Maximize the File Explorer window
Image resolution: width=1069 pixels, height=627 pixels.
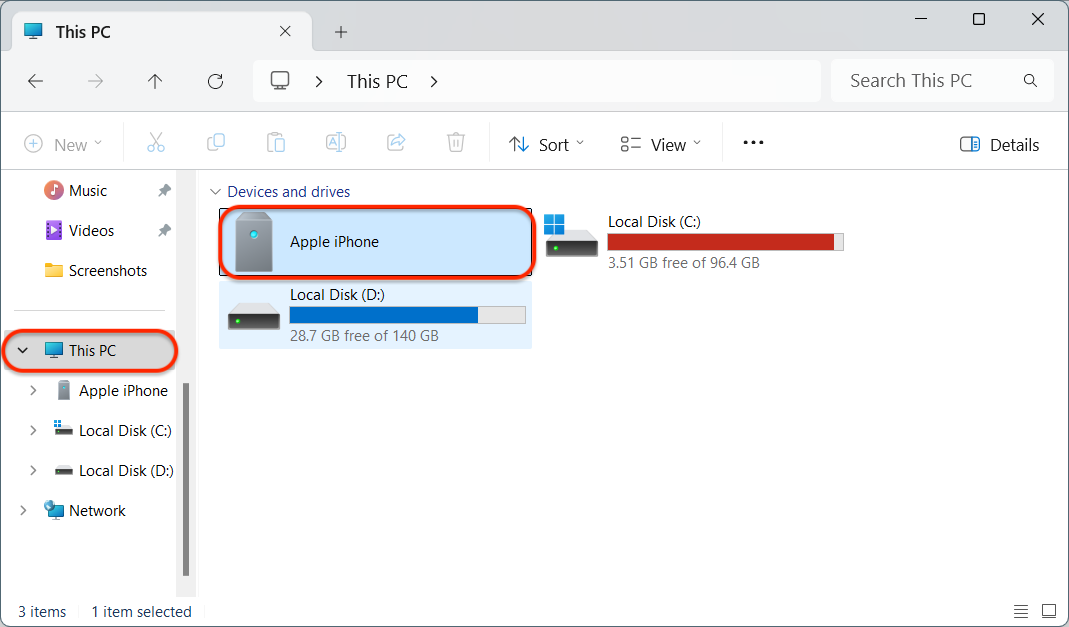[x=979, y=19]
